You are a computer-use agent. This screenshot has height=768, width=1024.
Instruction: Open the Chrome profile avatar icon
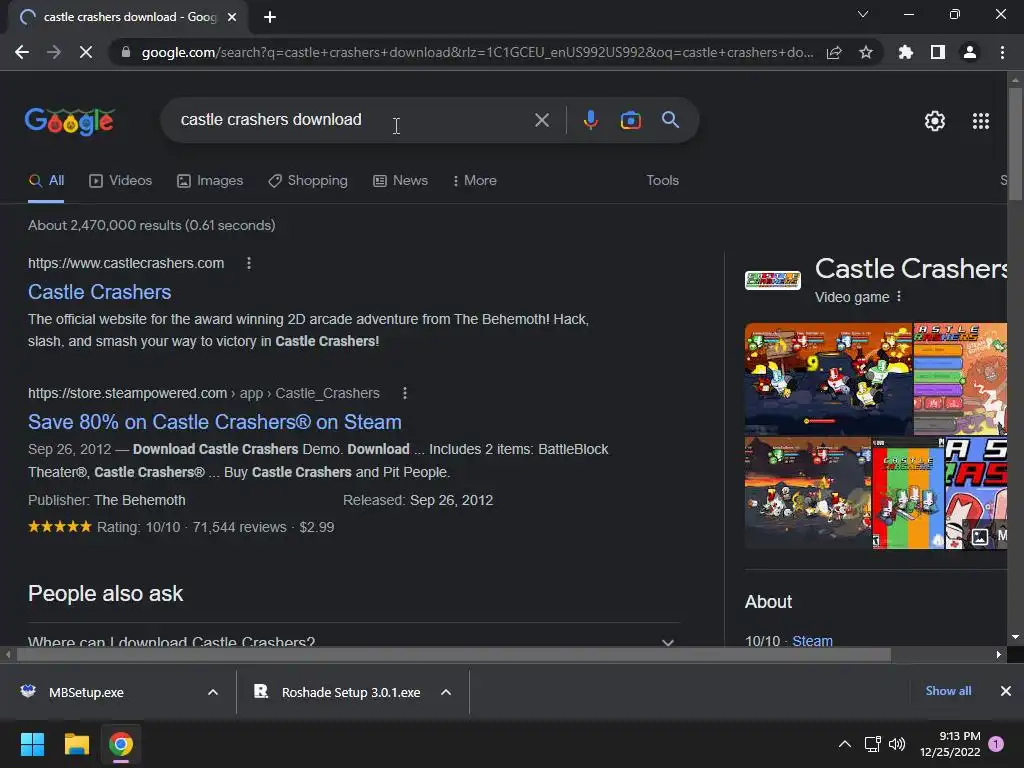[x=970, y=52]
